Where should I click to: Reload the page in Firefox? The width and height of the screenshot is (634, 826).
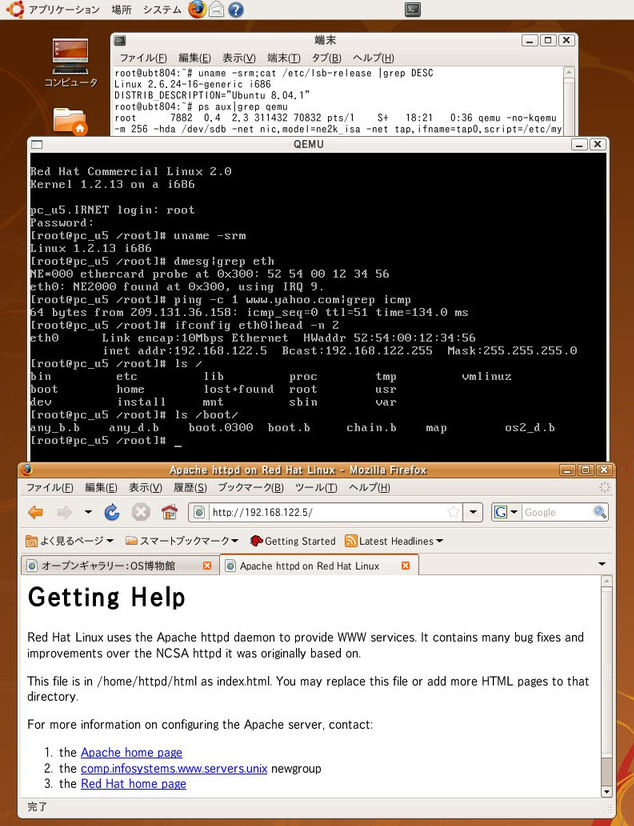112,512
